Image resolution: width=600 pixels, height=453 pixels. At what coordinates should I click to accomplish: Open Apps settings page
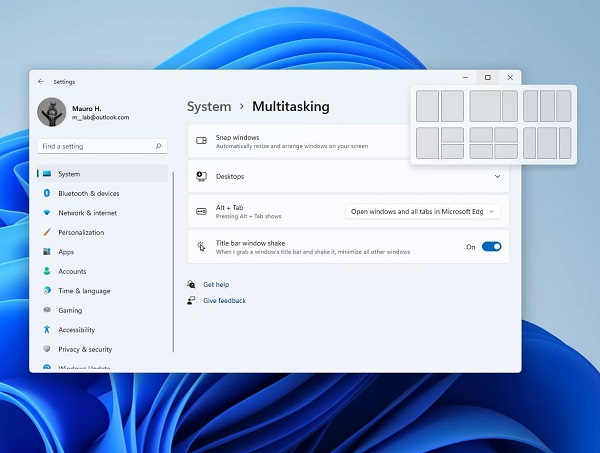pyautogui.click(x=103, y=252)
